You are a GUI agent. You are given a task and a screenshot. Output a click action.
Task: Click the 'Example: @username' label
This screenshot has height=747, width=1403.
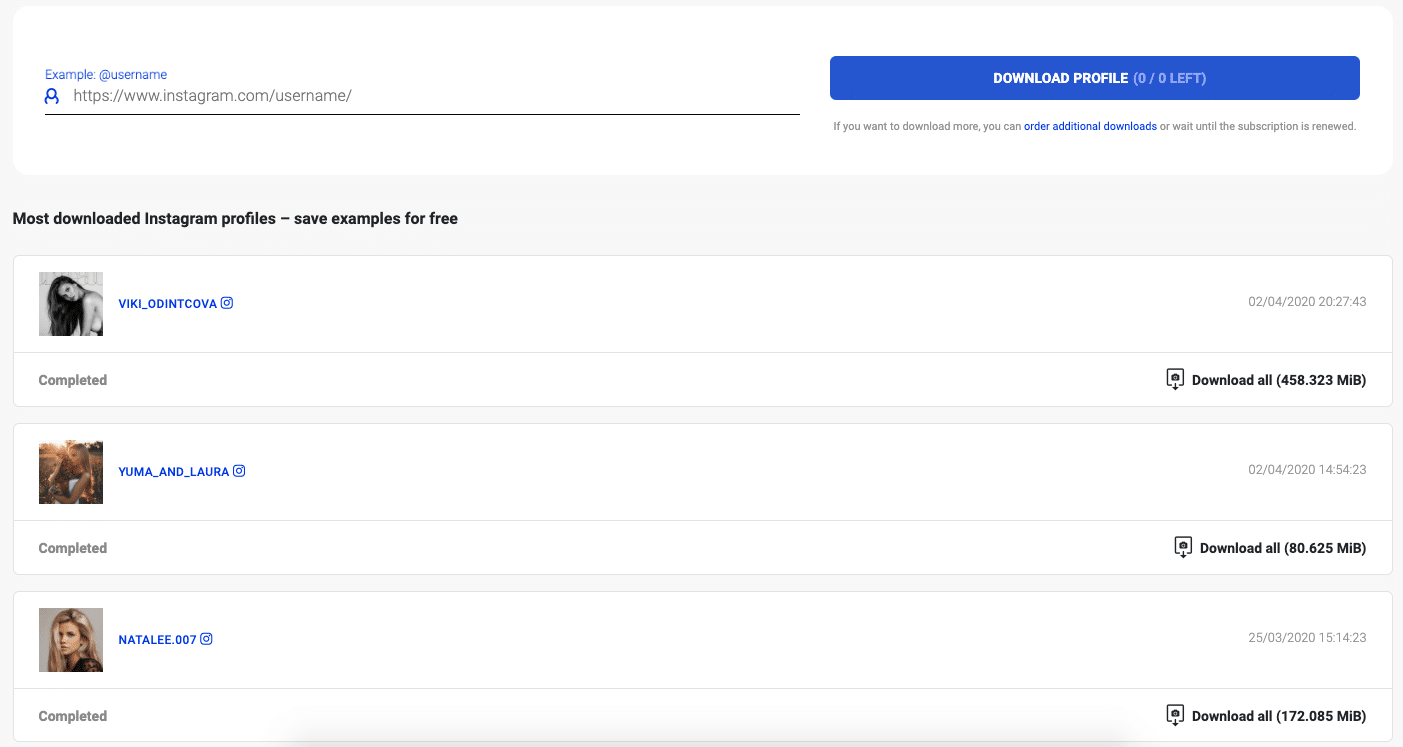tap(106, 75)
